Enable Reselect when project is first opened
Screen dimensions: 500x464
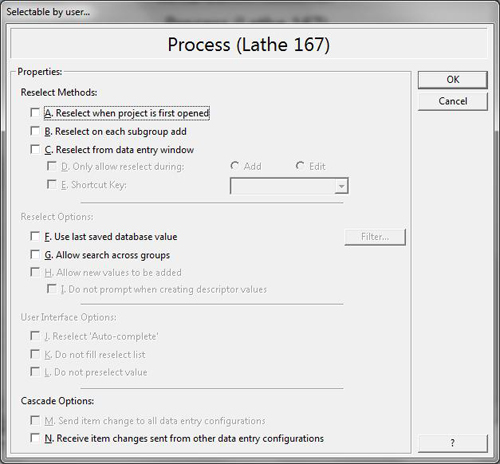[35, 112]
